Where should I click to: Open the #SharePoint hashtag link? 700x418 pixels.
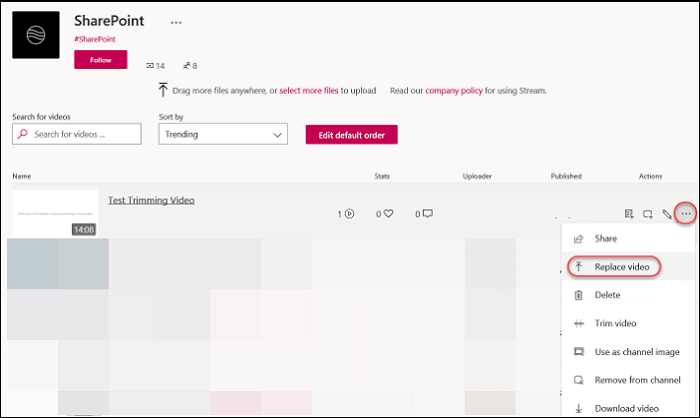pyautogui.click(x=95, y=39)
